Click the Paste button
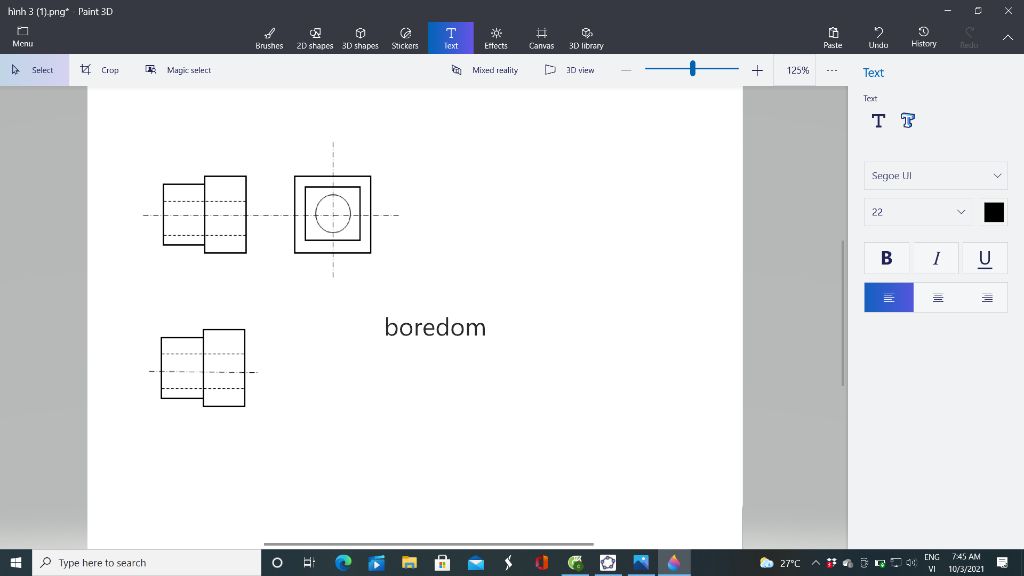Image resolution: width=1024 pixels, height=576 pixels. pos(833,37)
